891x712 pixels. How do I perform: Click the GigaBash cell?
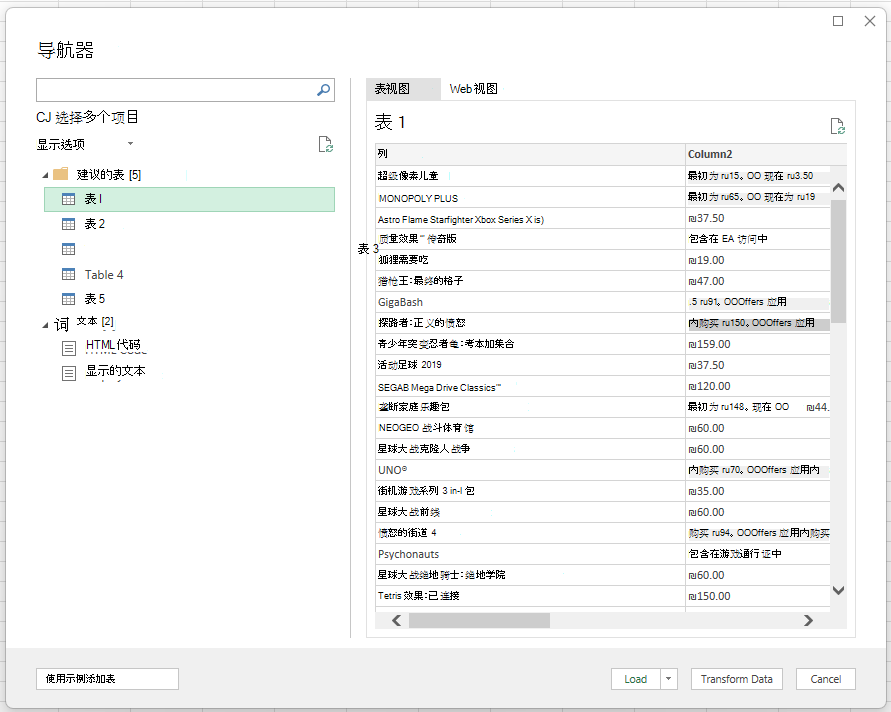530,302
